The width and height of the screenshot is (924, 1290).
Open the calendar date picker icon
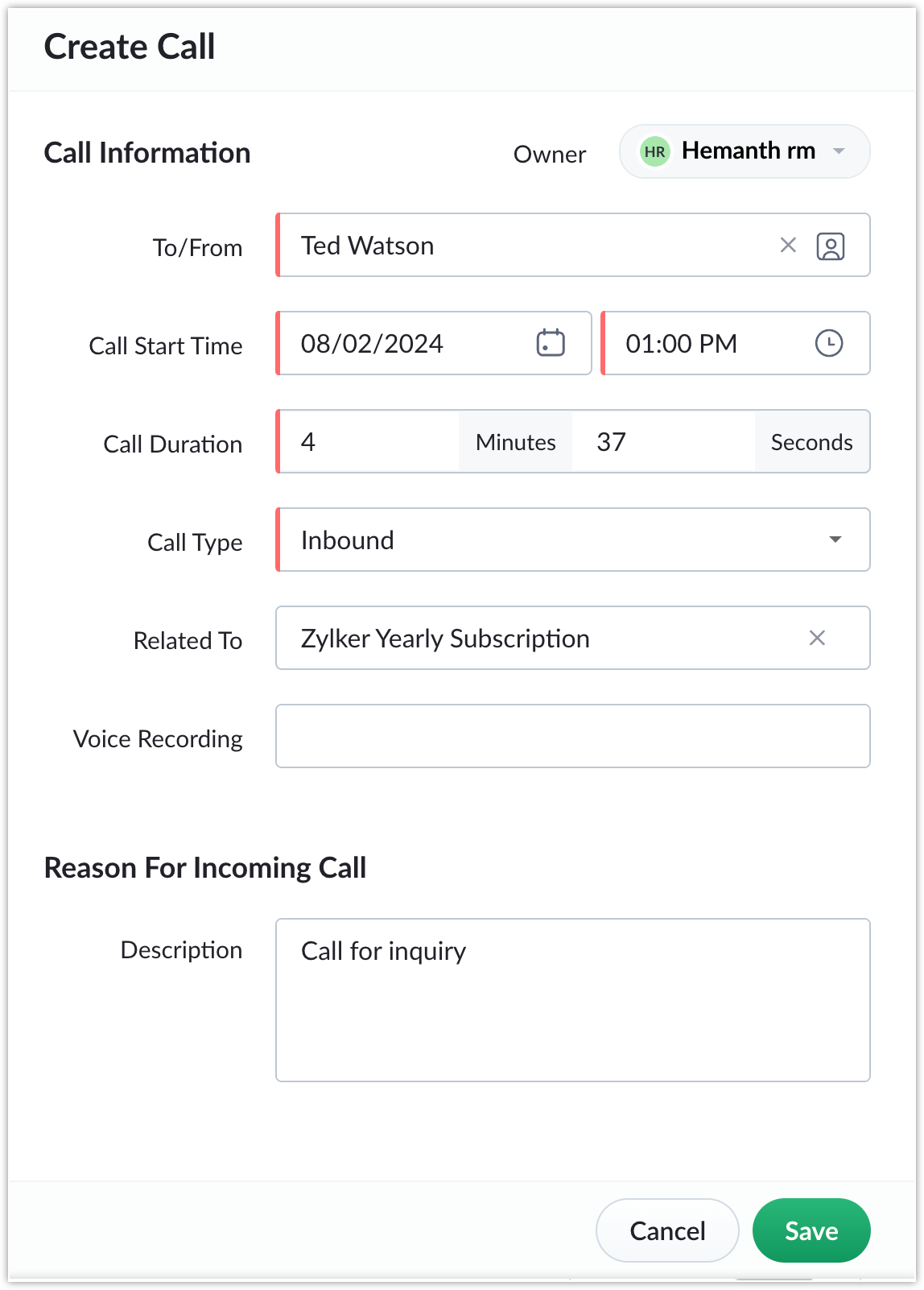pos(551,343)
